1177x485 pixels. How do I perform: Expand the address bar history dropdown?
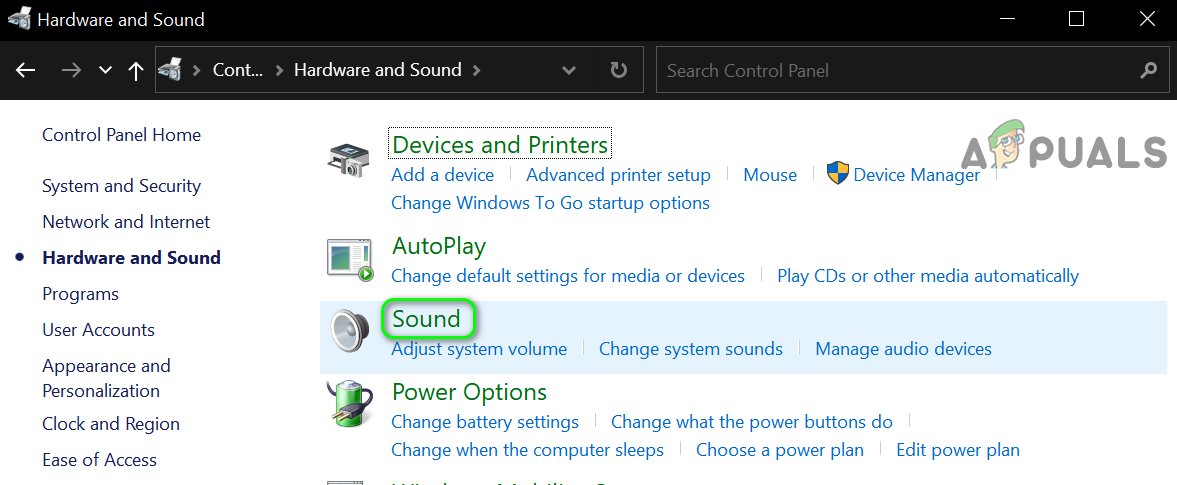[x=569, y=71]
